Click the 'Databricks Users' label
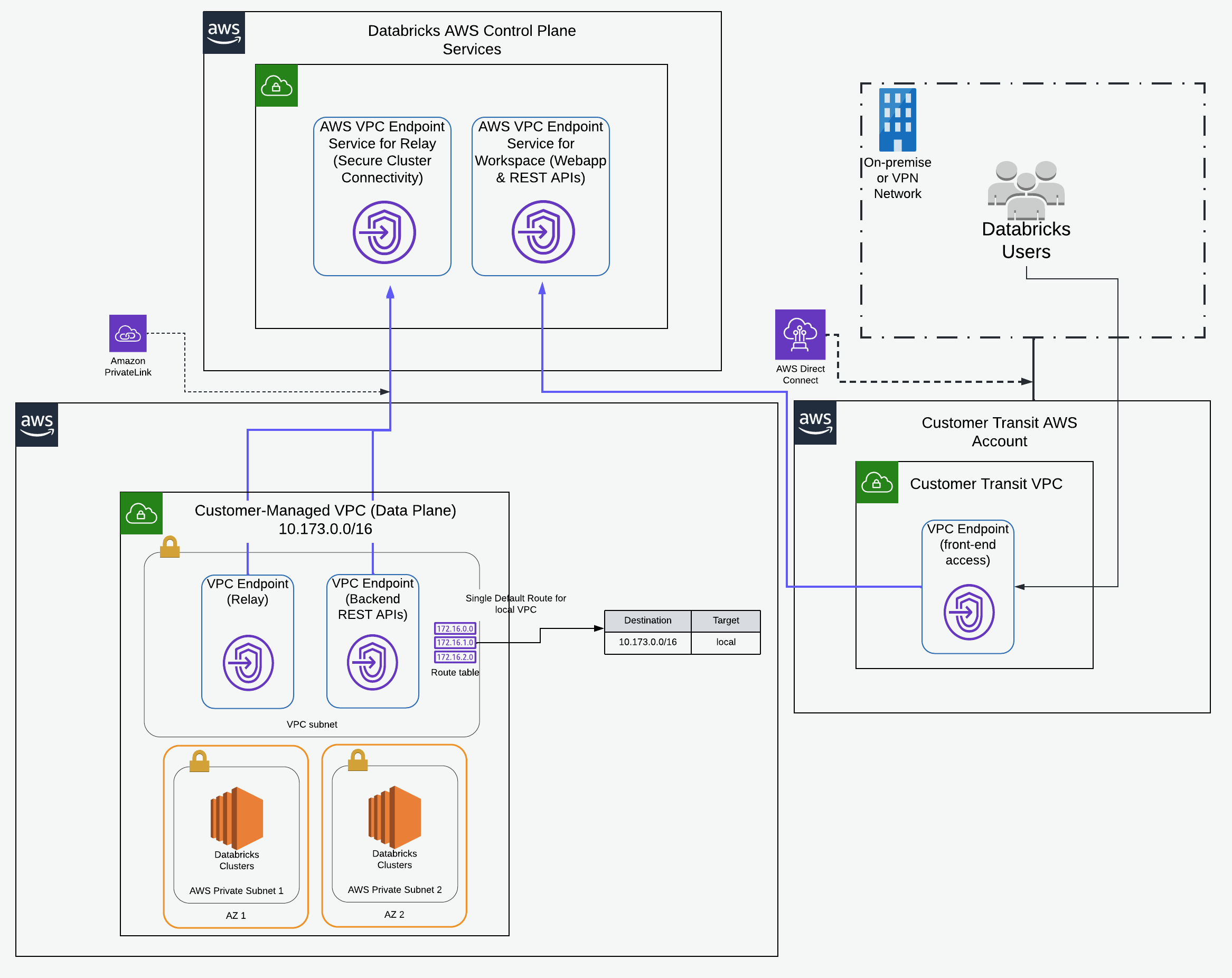Screen dimensions: 1232x978 pos(1026,240)
